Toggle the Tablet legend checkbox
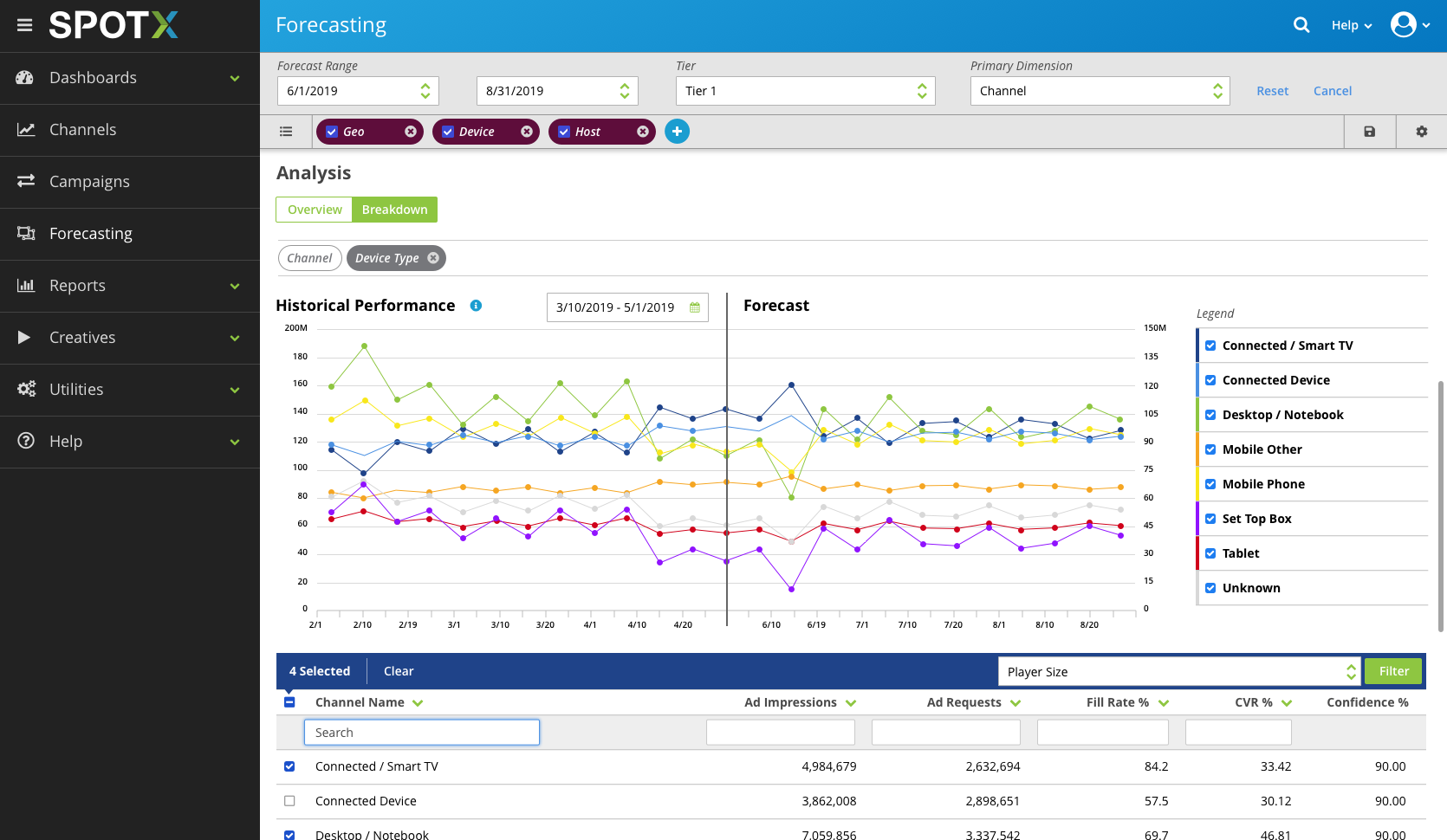 (x=1210, y=553)
